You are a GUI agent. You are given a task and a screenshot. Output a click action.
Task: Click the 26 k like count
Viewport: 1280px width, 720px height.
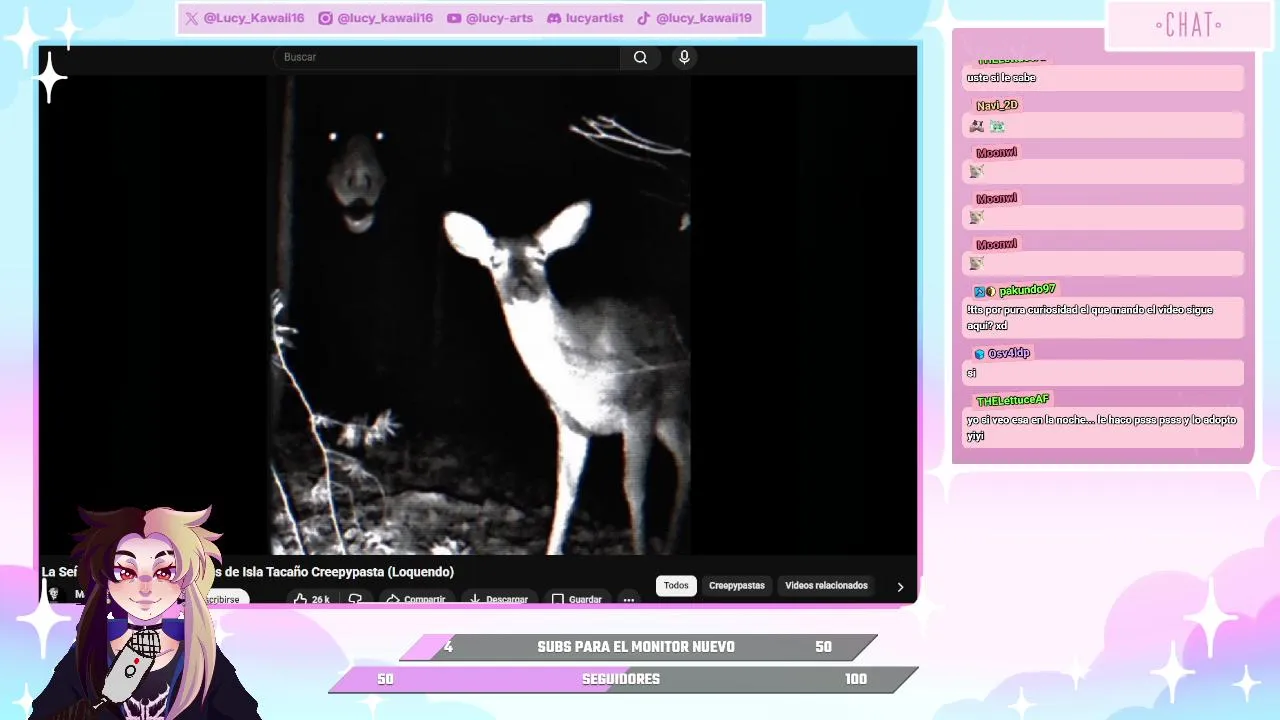coord(320,600)
